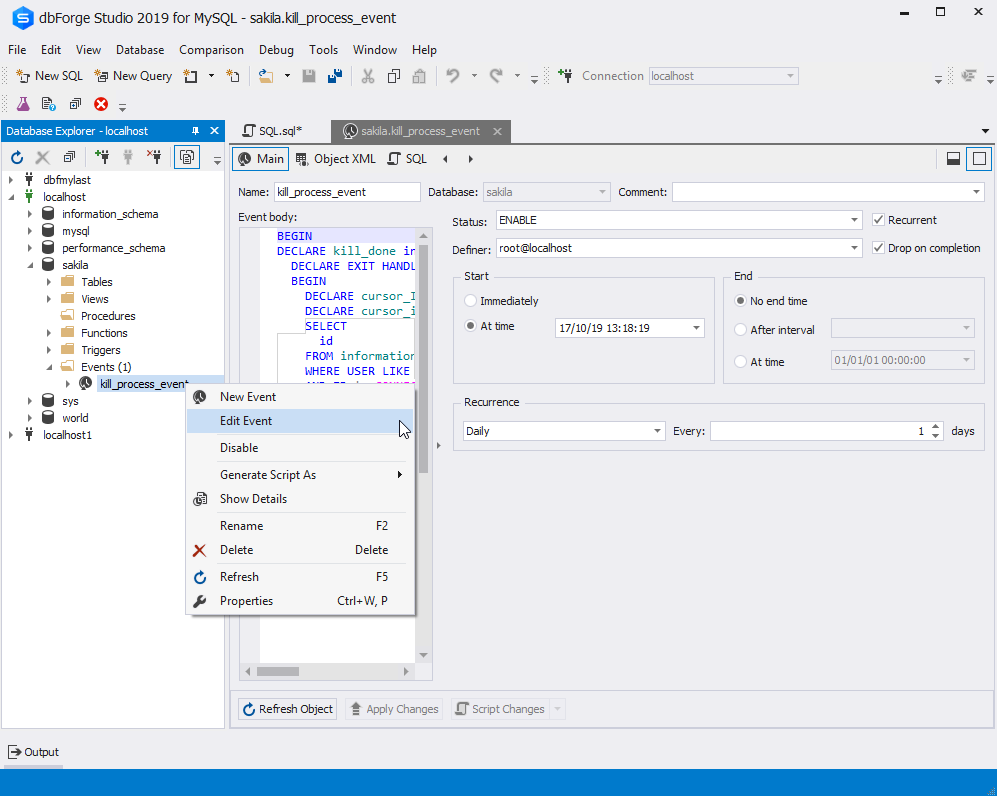Open Generate Script As submenu

300,475
